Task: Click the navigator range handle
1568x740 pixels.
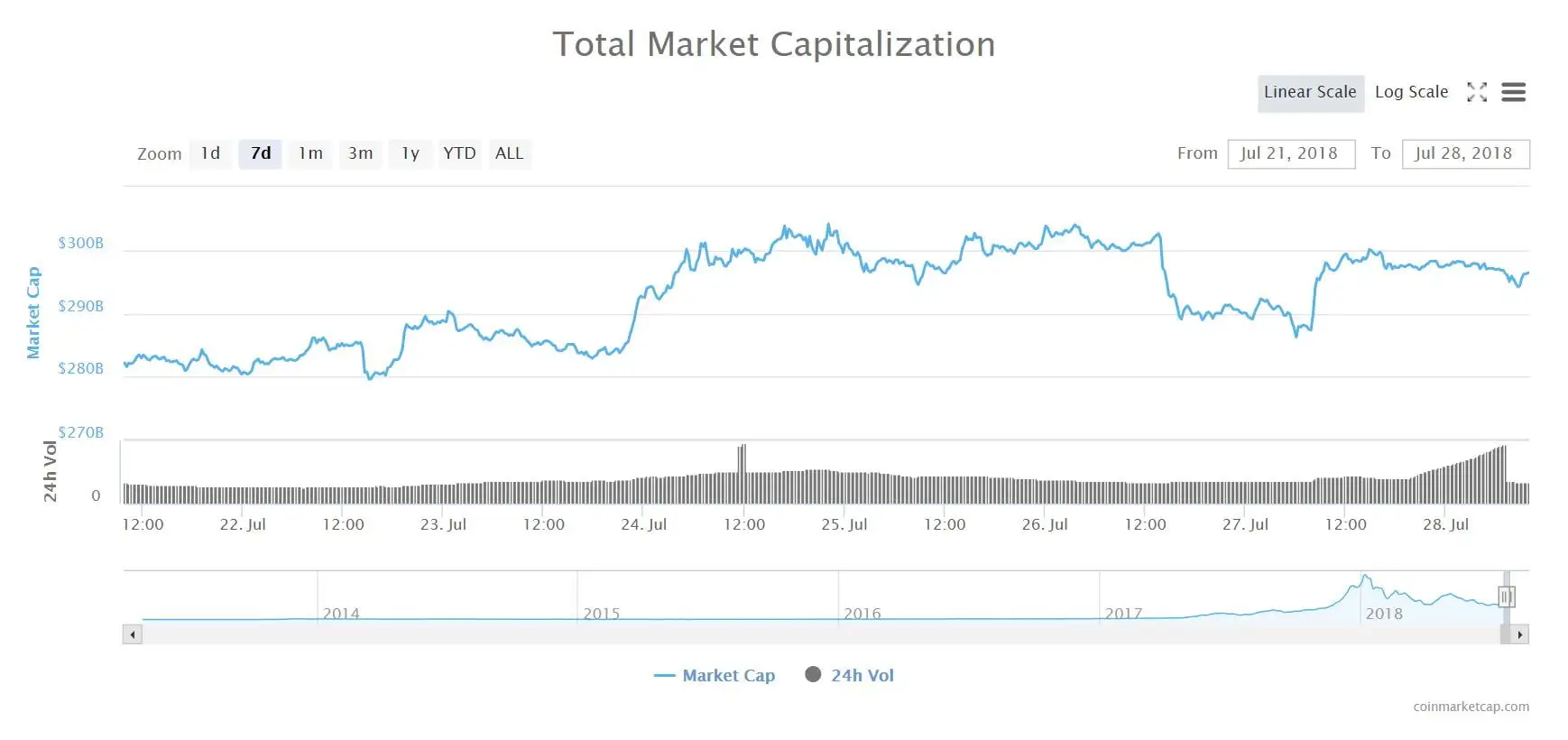Action: pos(1506,597)
